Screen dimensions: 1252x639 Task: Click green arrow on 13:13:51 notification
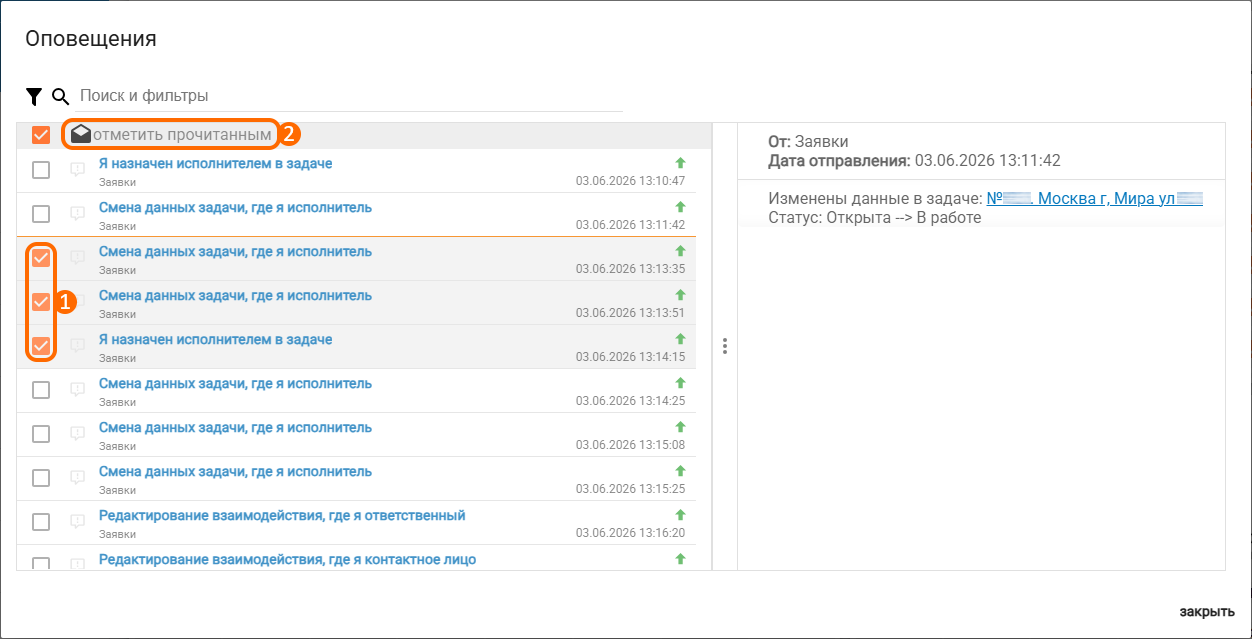(x=680, y=294)
